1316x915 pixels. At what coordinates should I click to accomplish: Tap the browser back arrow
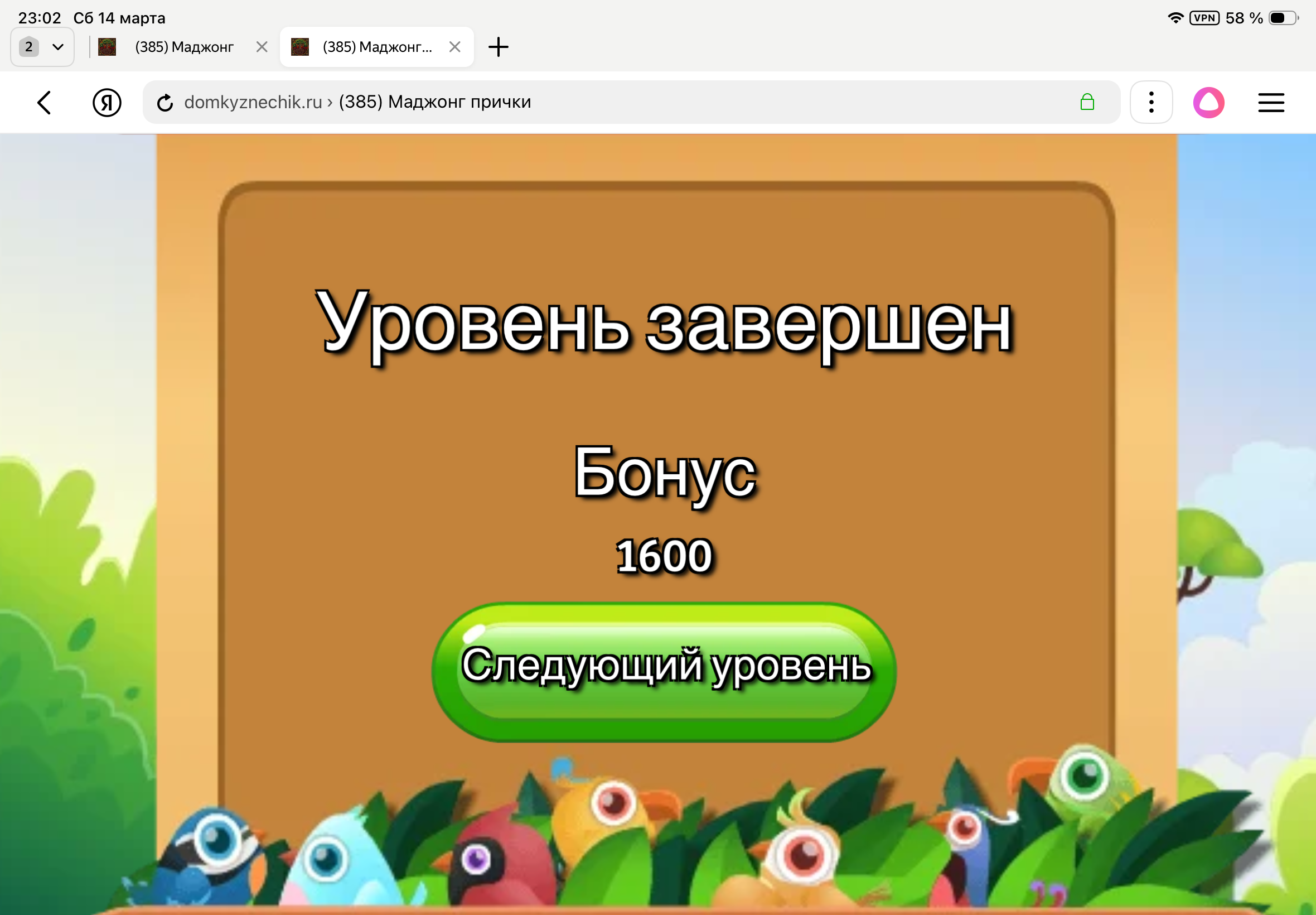44,103
